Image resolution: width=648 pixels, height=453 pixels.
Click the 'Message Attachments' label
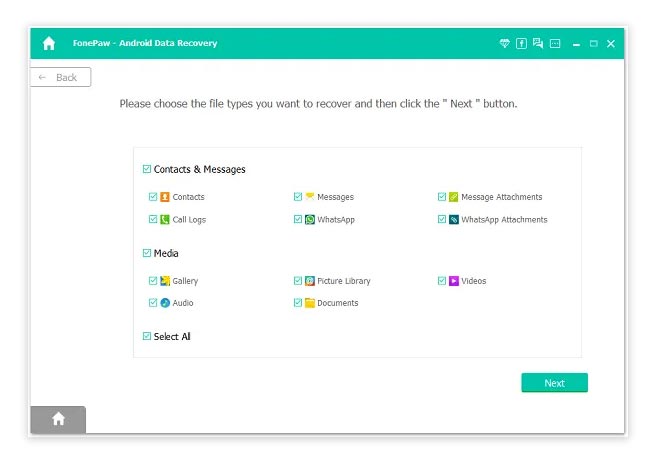pos(502,197)
